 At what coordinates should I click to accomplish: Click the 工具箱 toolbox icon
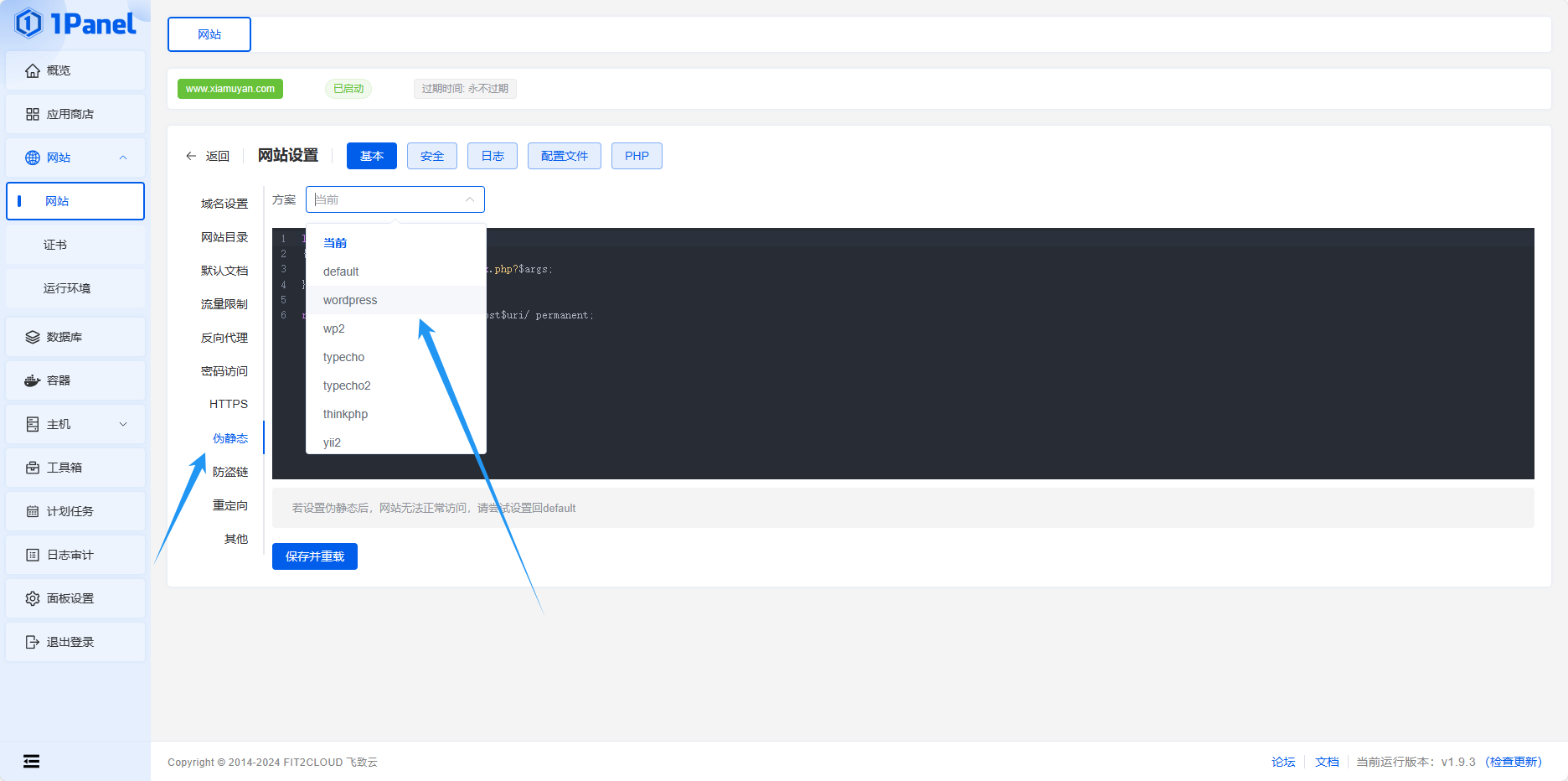(x=33, y=468)
